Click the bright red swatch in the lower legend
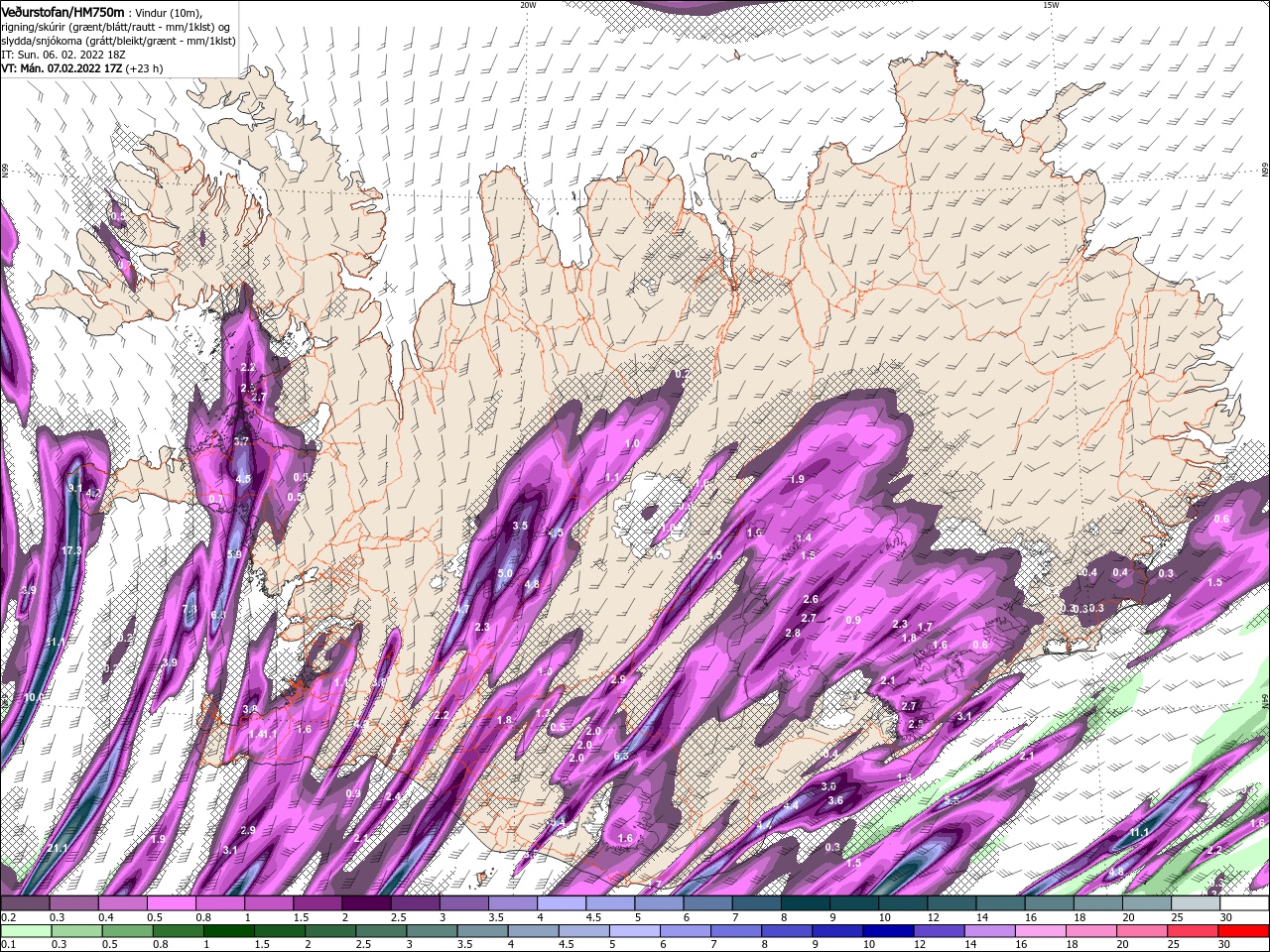This screenshot has width=1270, height=952. (1244, 931)
